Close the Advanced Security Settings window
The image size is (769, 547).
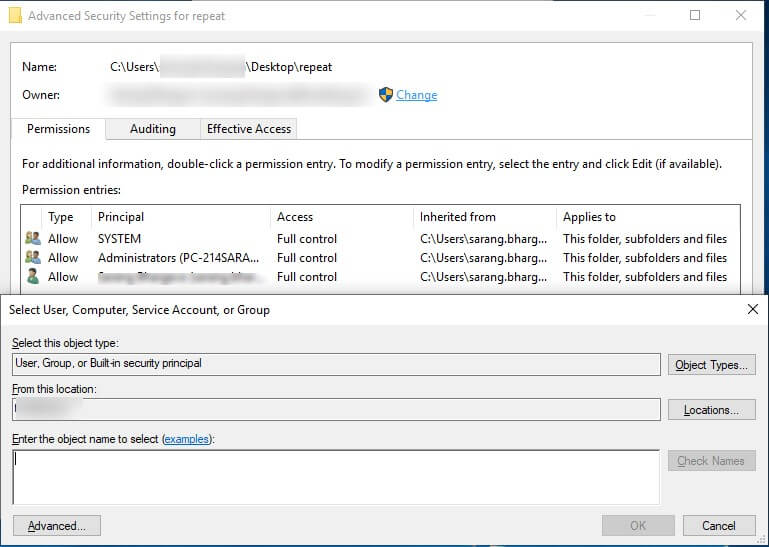tap(741, 15)
